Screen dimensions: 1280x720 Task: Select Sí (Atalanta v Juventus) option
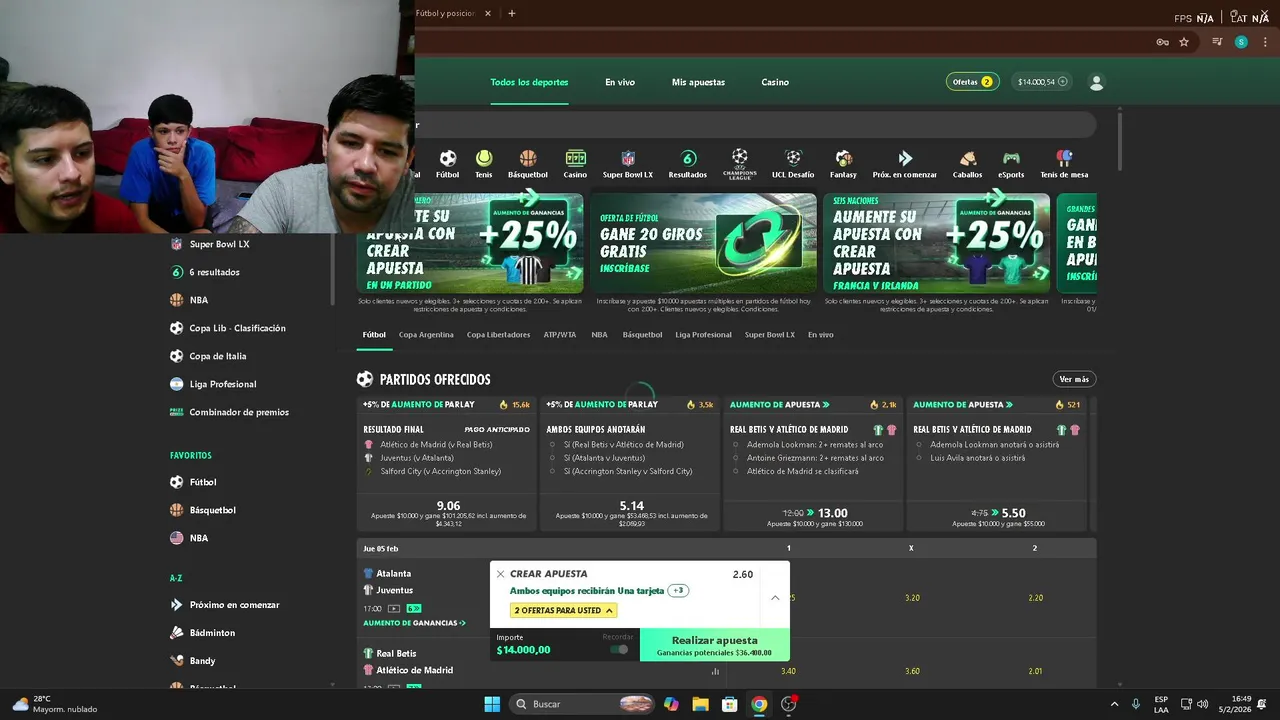[x=603, y=458]
